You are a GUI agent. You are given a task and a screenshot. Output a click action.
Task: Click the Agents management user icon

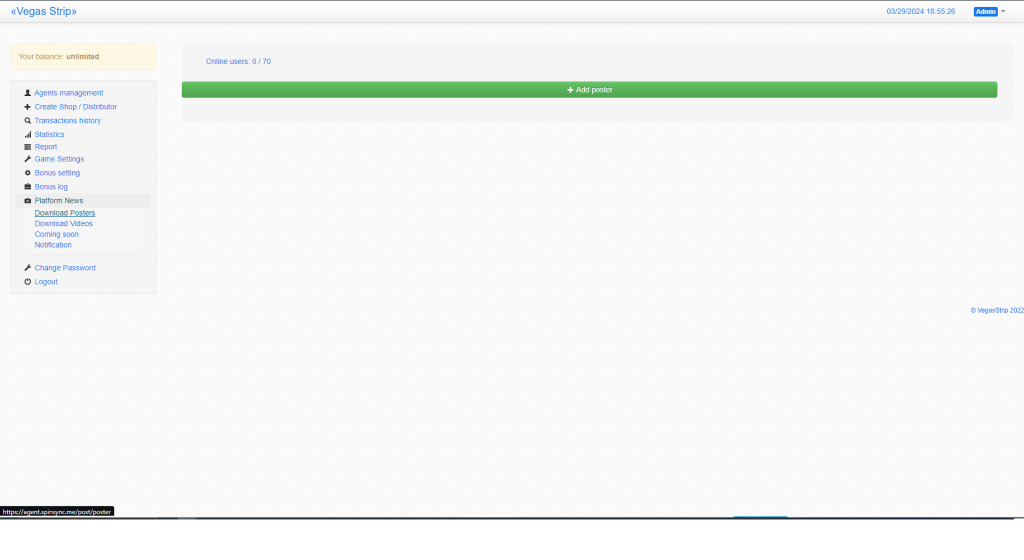[x=27, y=93]
